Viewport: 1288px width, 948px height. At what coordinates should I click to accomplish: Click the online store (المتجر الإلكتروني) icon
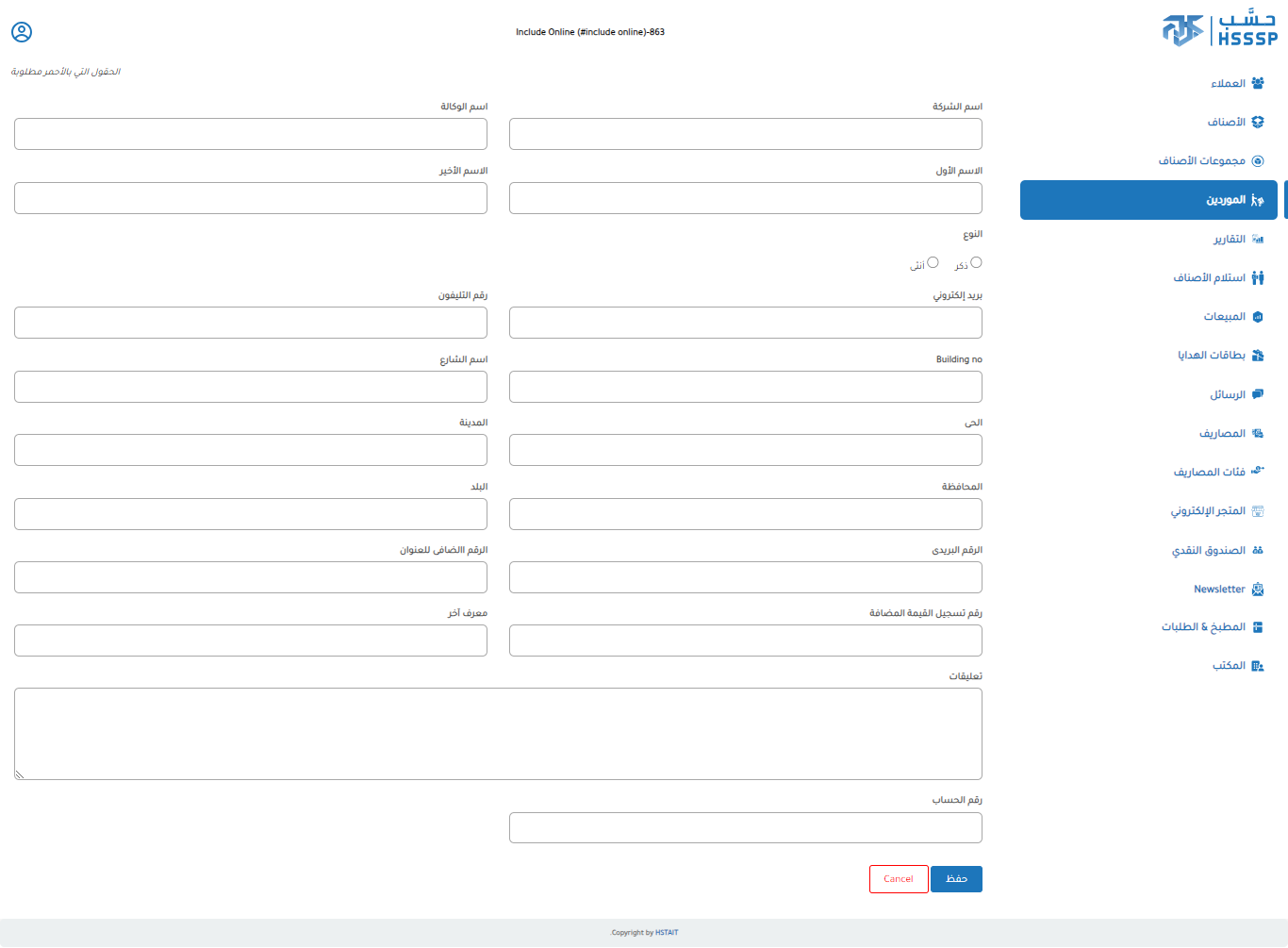(x=1257, y=511)
